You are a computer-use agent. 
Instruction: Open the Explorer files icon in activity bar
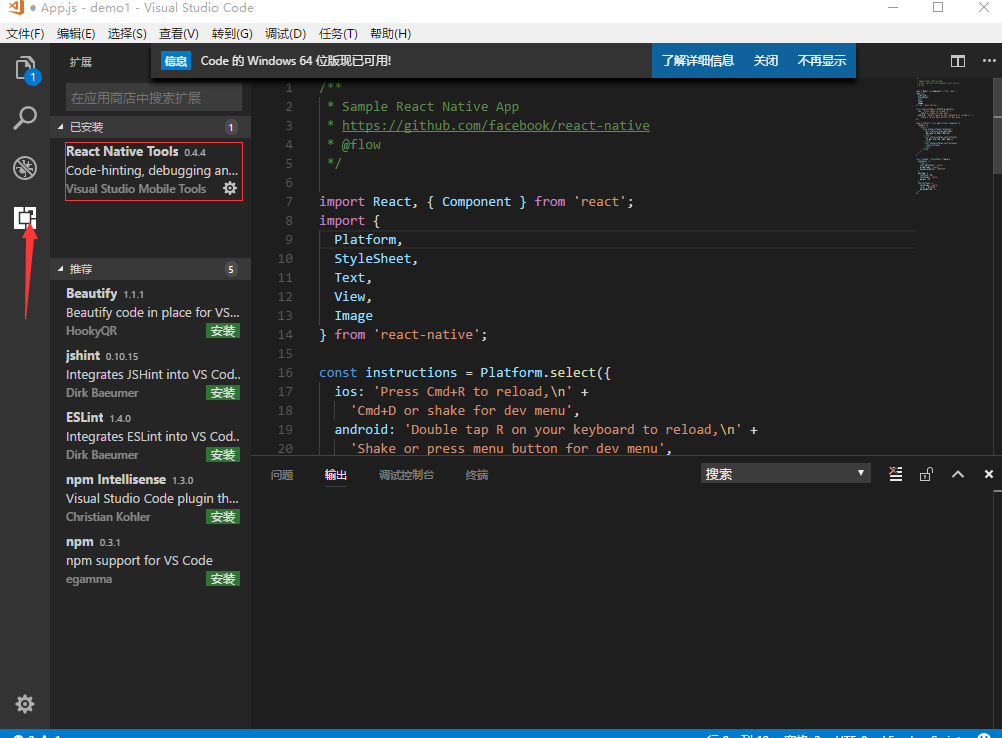pos(25,67)
